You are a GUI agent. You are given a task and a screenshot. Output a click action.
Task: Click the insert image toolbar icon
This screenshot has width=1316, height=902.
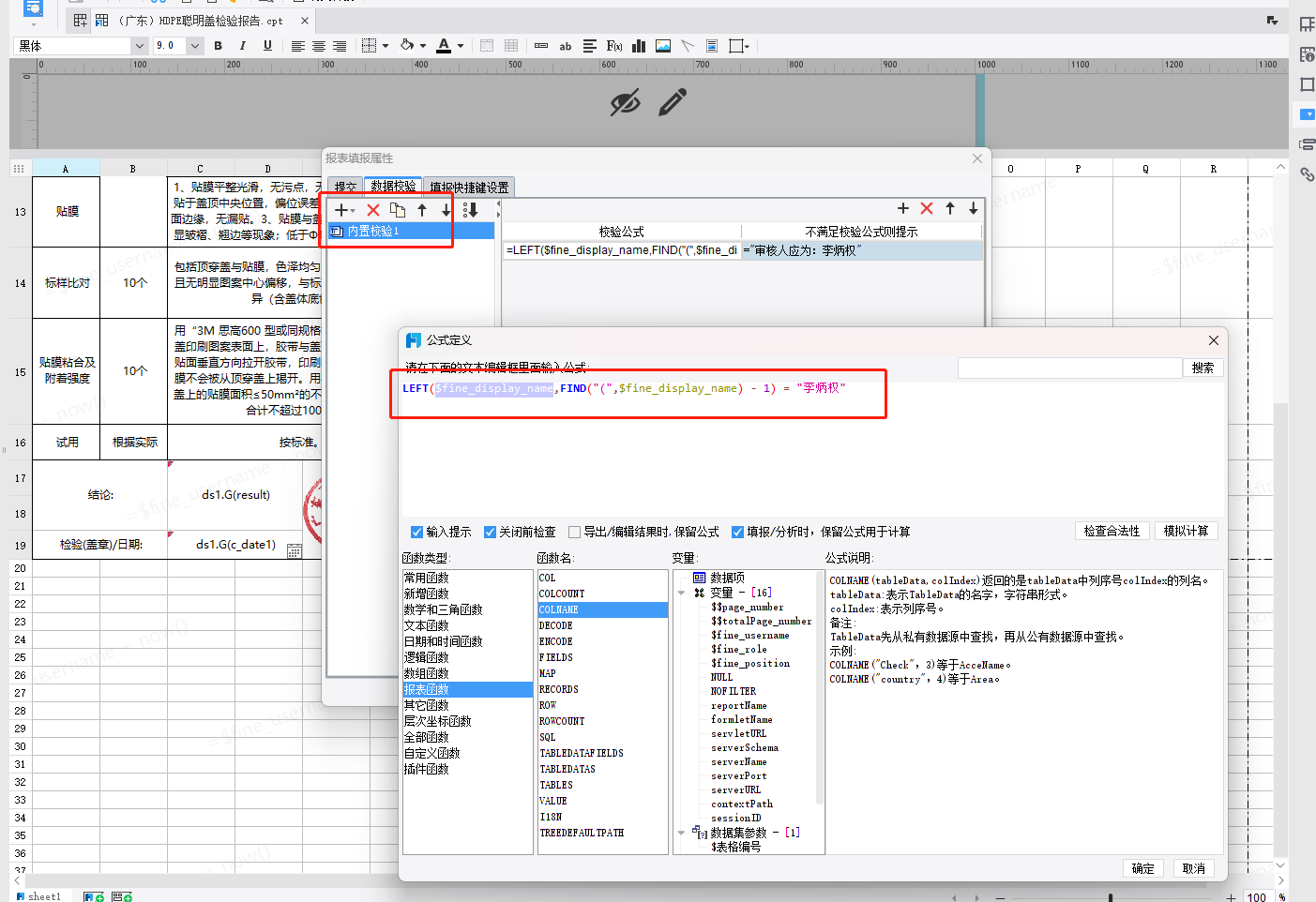(x=663, y=46)
